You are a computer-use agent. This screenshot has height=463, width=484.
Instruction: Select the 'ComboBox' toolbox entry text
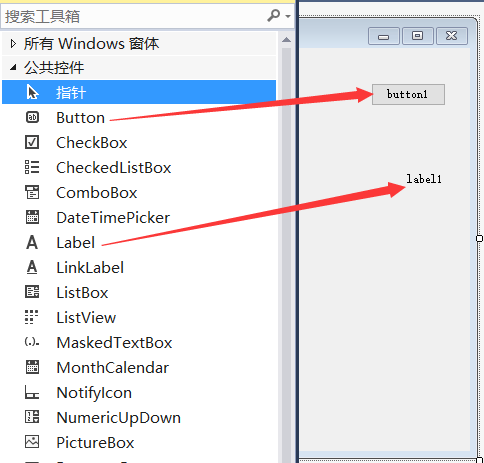(x=97, y=193)
